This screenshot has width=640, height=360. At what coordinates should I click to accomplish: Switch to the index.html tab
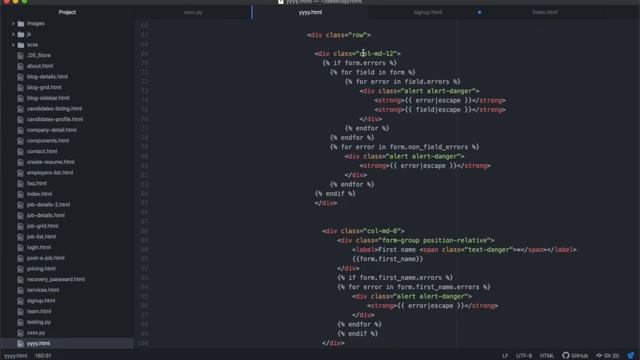545,12
